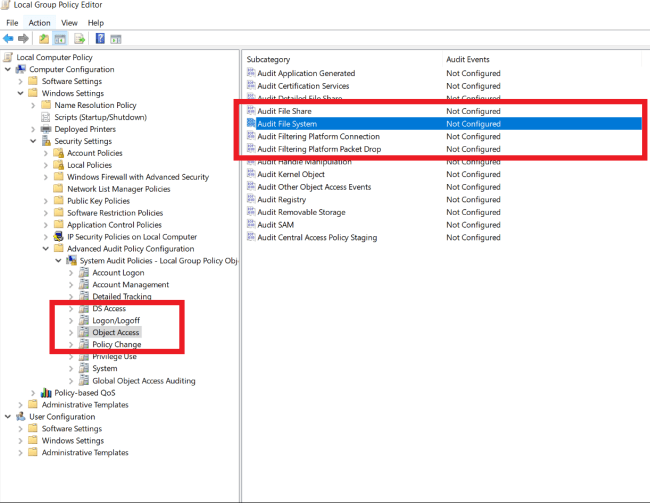650x503 pixels.
Task: Select Application Control Policies
Action: (x=114, y=225)
